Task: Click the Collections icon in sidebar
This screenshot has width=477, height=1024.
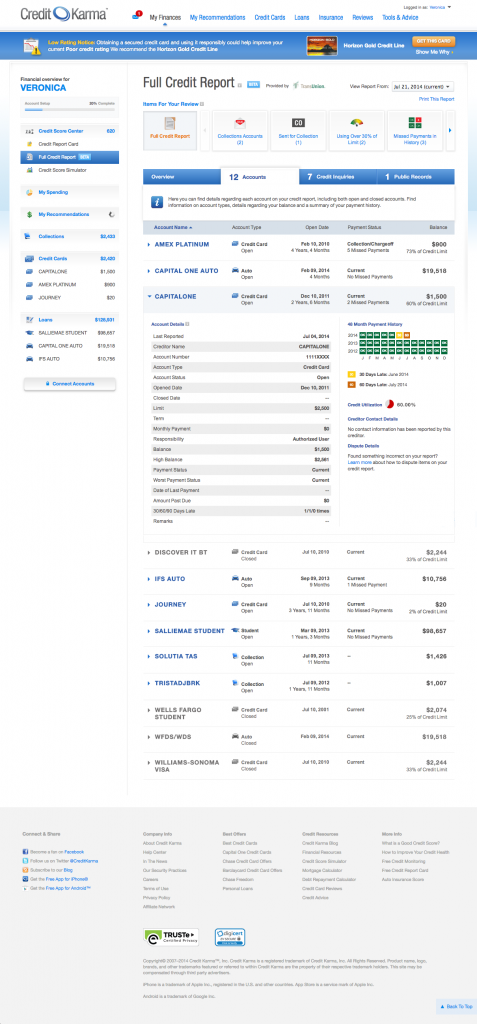Action: 29,236
